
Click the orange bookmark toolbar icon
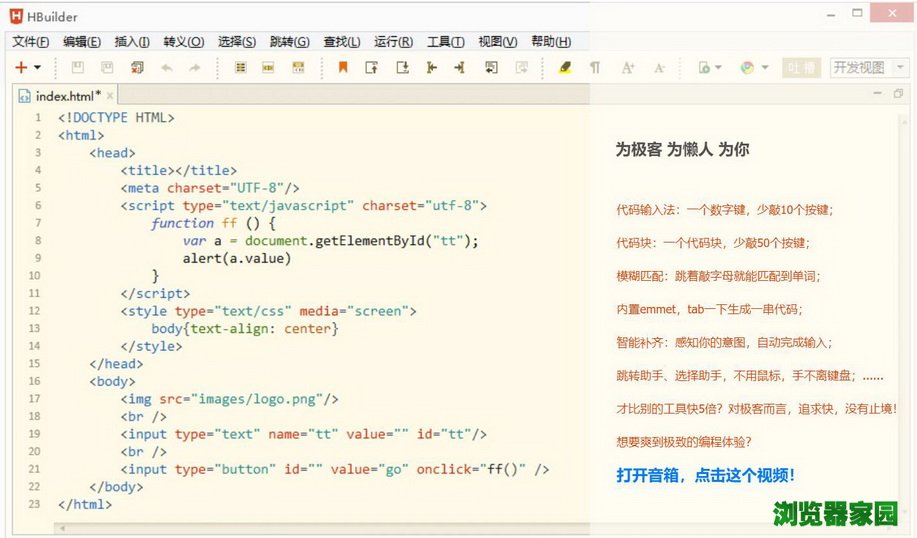pyautogui.click(x=343, y=68)
